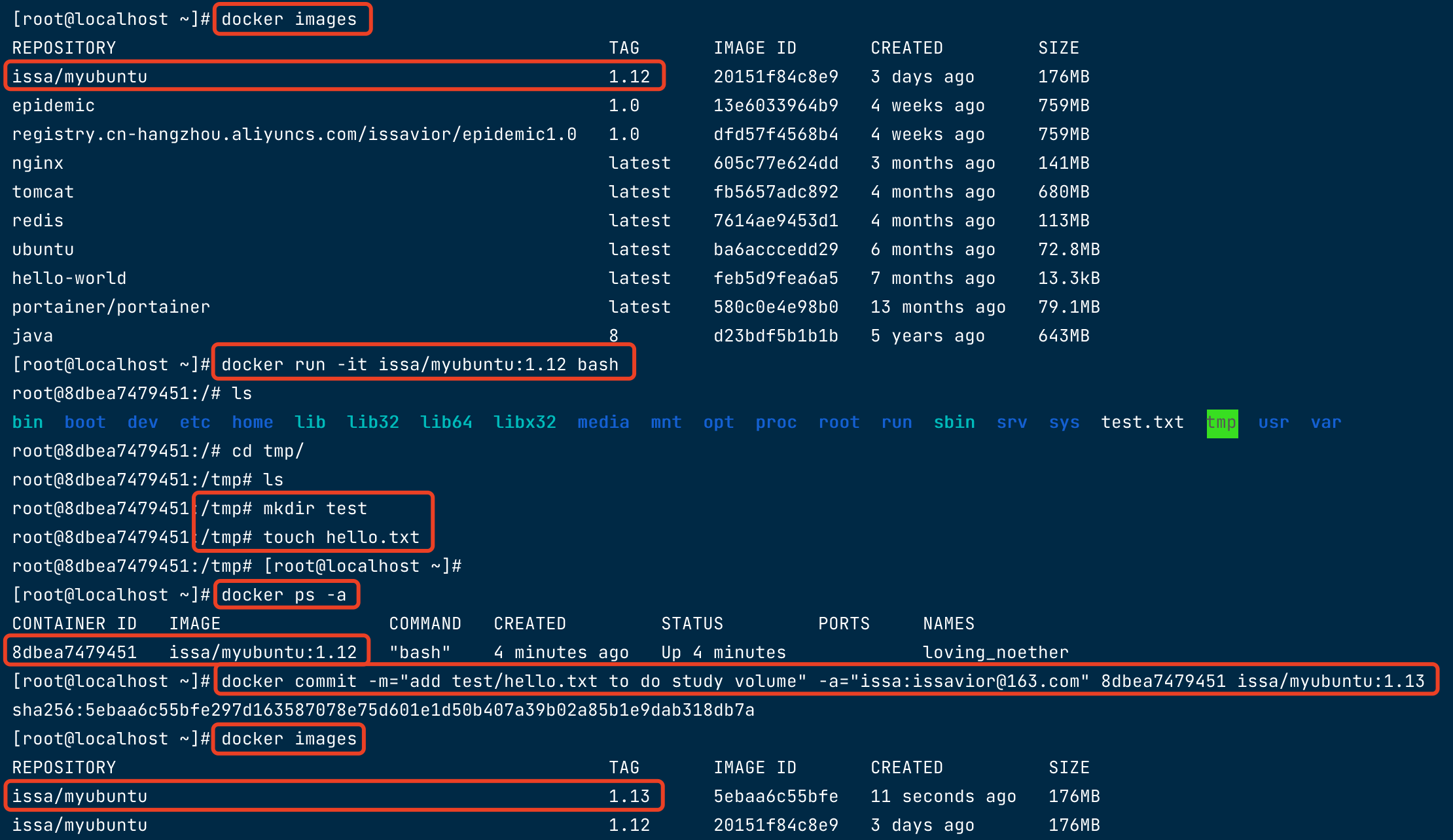Click the java repository name

(33, 336)
